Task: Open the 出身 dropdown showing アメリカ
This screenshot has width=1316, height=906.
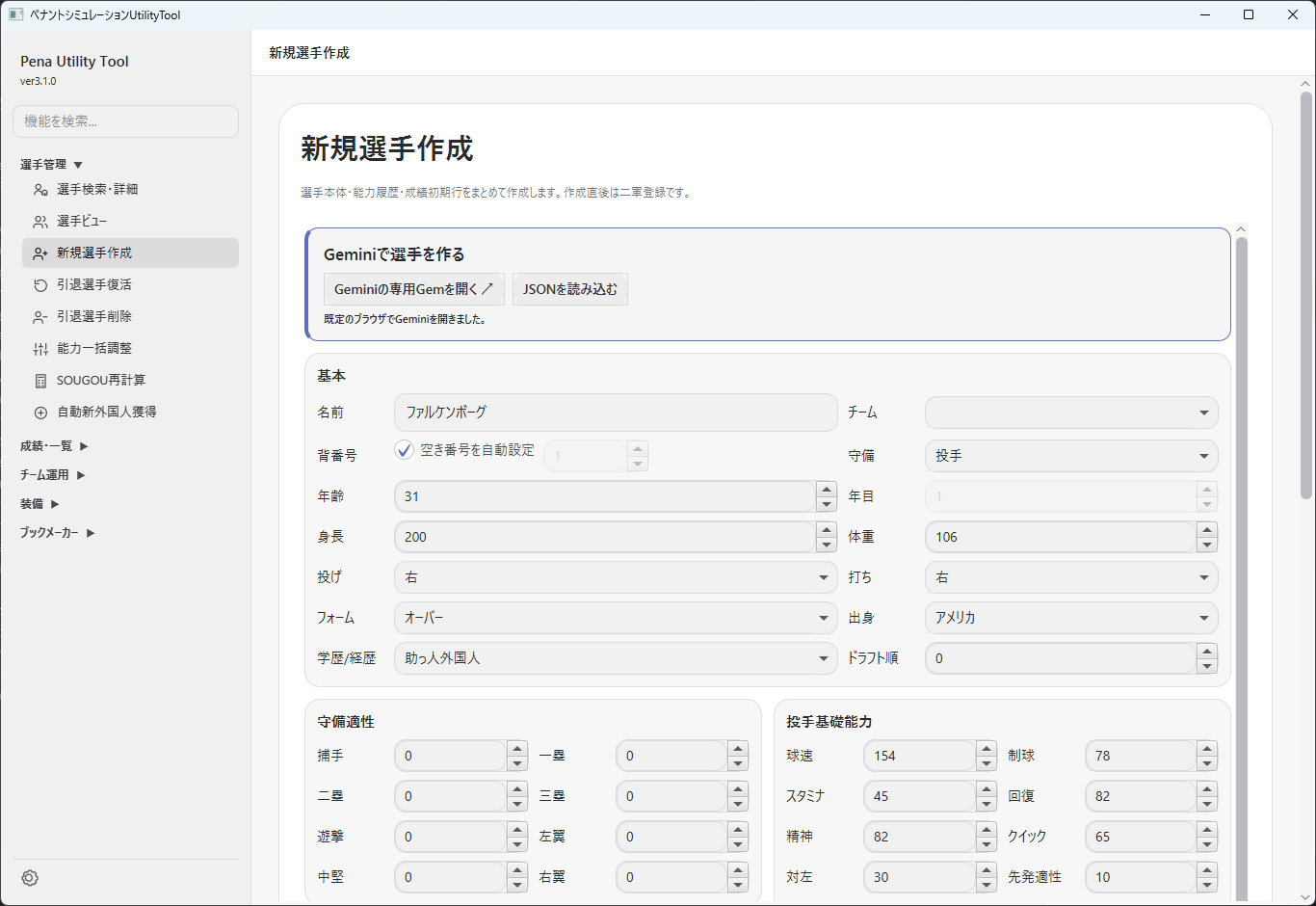Action: 1071,618
